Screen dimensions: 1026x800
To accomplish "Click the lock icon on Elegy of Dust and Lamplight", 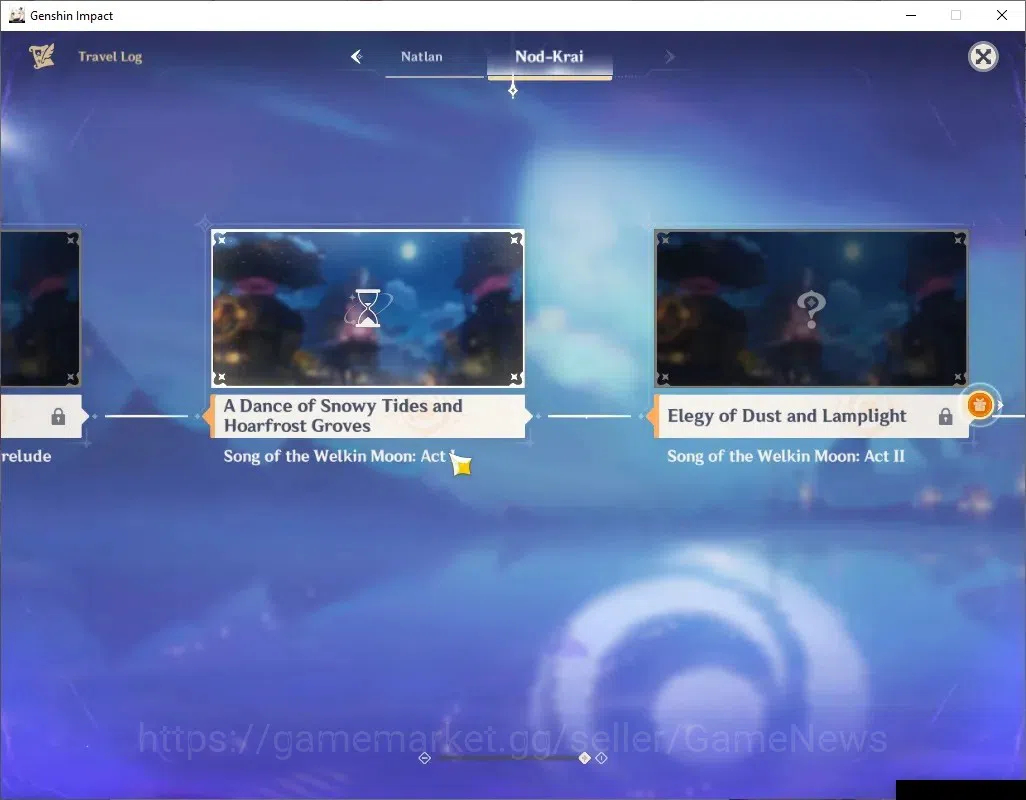I will point(946,417).
